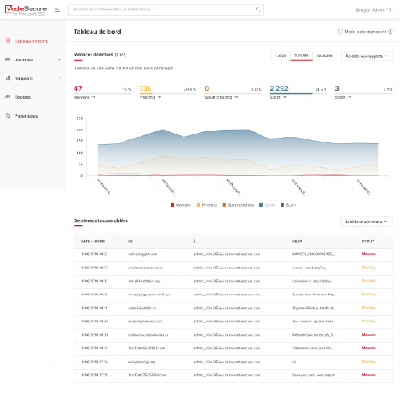Click the Accéder aux rapports button
The image size is (405, 405).
pos(367,56)
